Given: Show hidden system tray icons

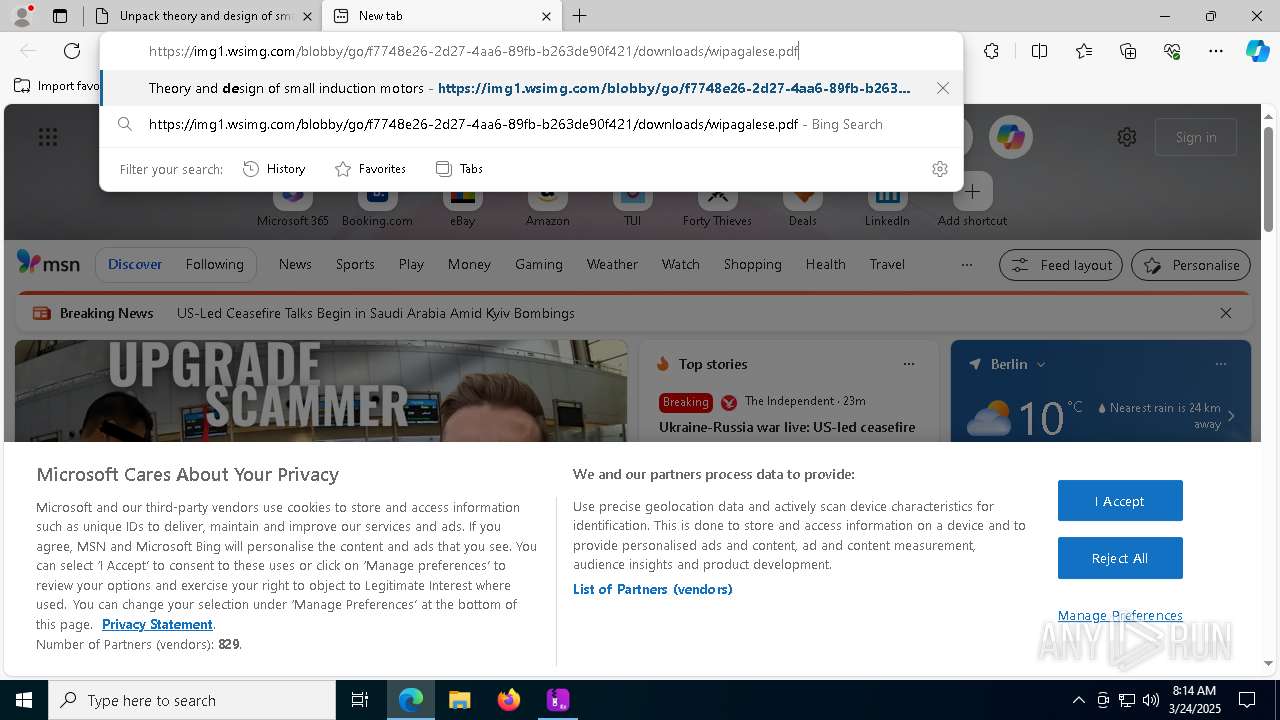Looking at the screenshot, I should pos(1078,700).
